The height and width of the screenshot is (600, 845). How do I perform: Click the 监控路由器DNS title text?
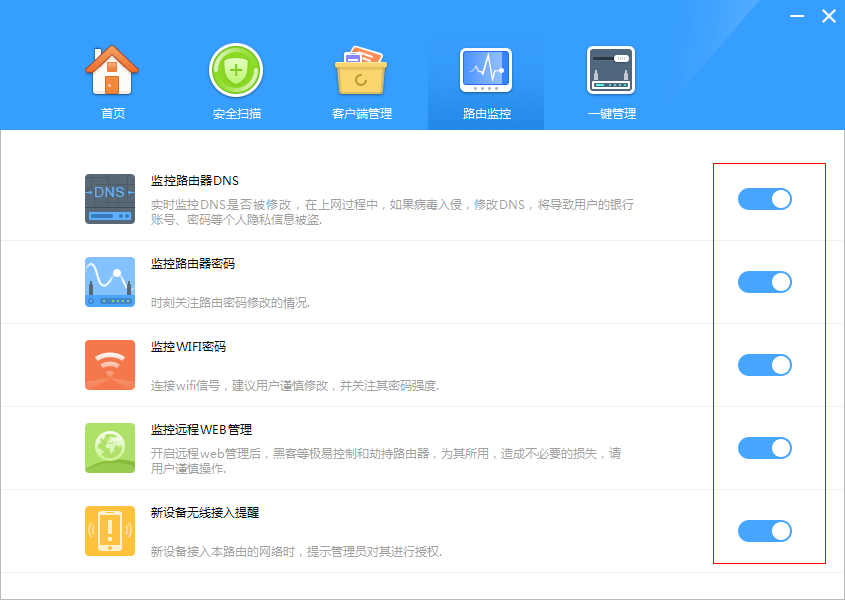tap(195, 181)
